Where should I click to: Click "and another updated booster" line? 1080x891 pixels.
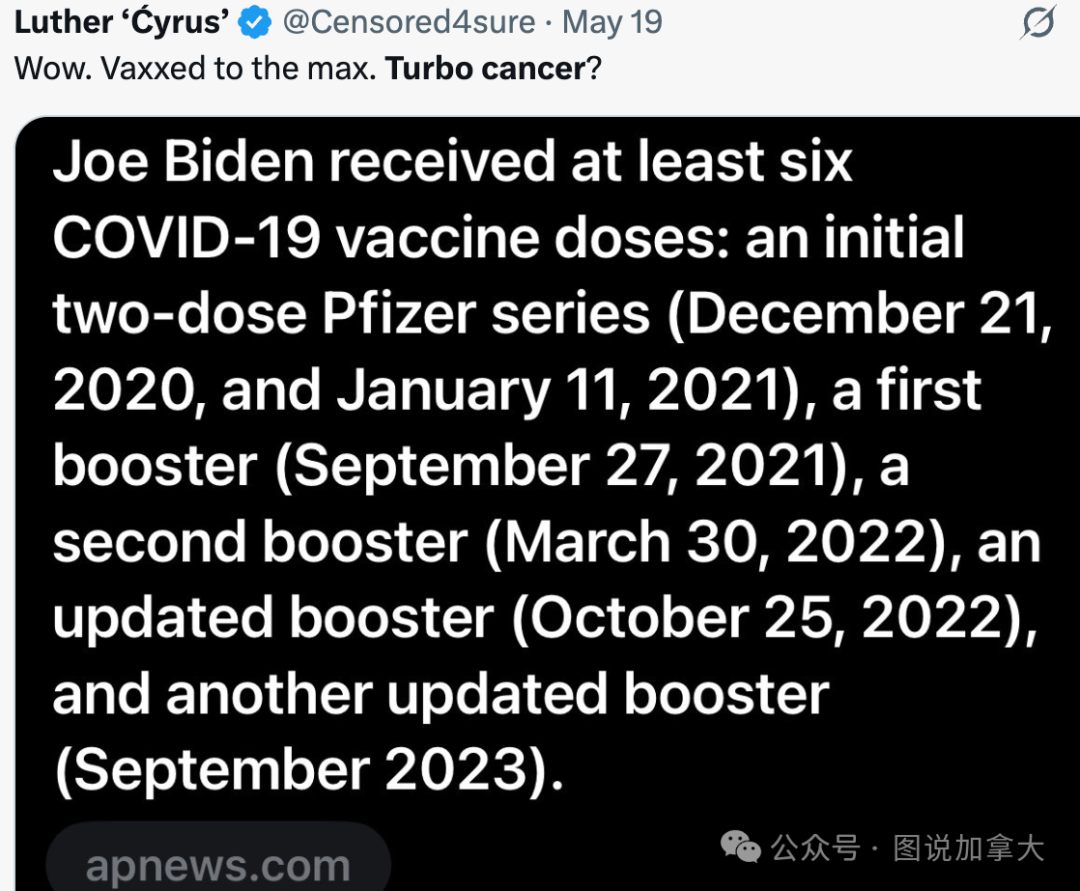(440, 694)
